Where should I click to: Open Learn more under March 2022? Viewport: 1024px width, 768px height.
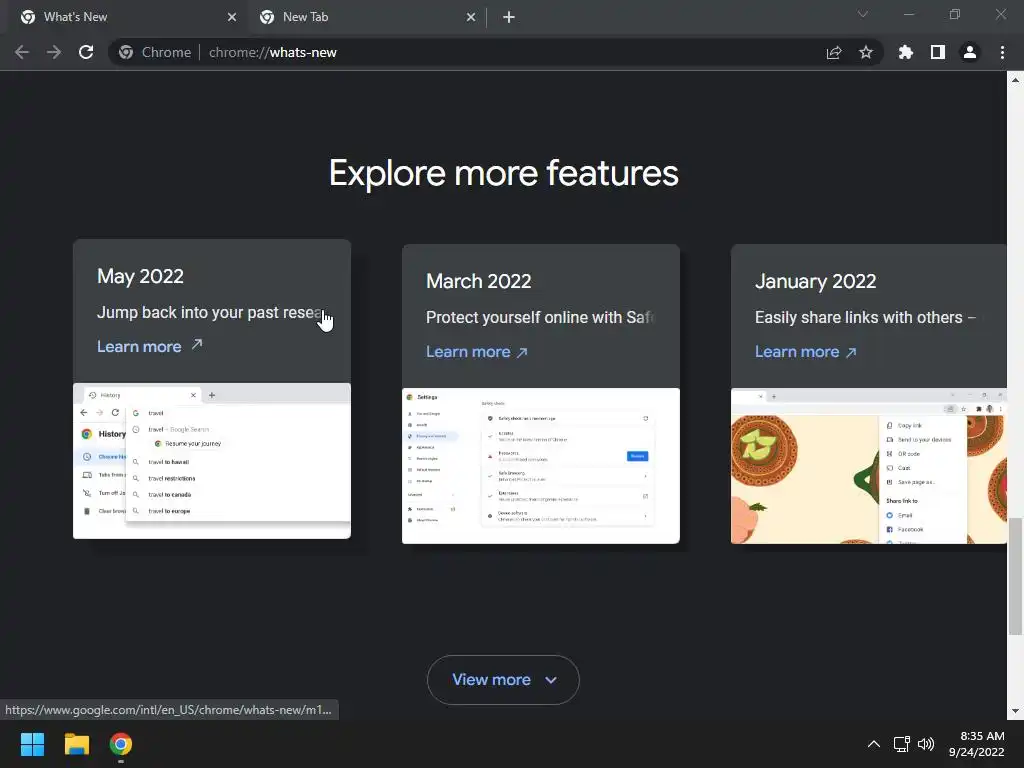tap(477, 351)
